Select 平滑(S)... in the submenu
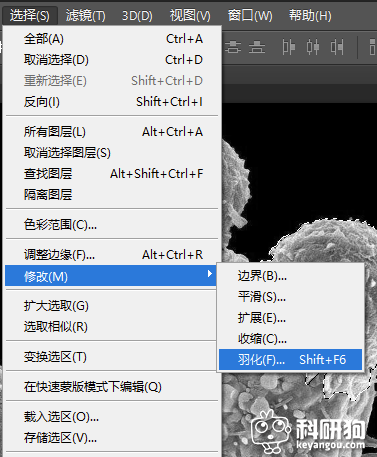Viewport: 377px width, 457px height. pos(290,297)
